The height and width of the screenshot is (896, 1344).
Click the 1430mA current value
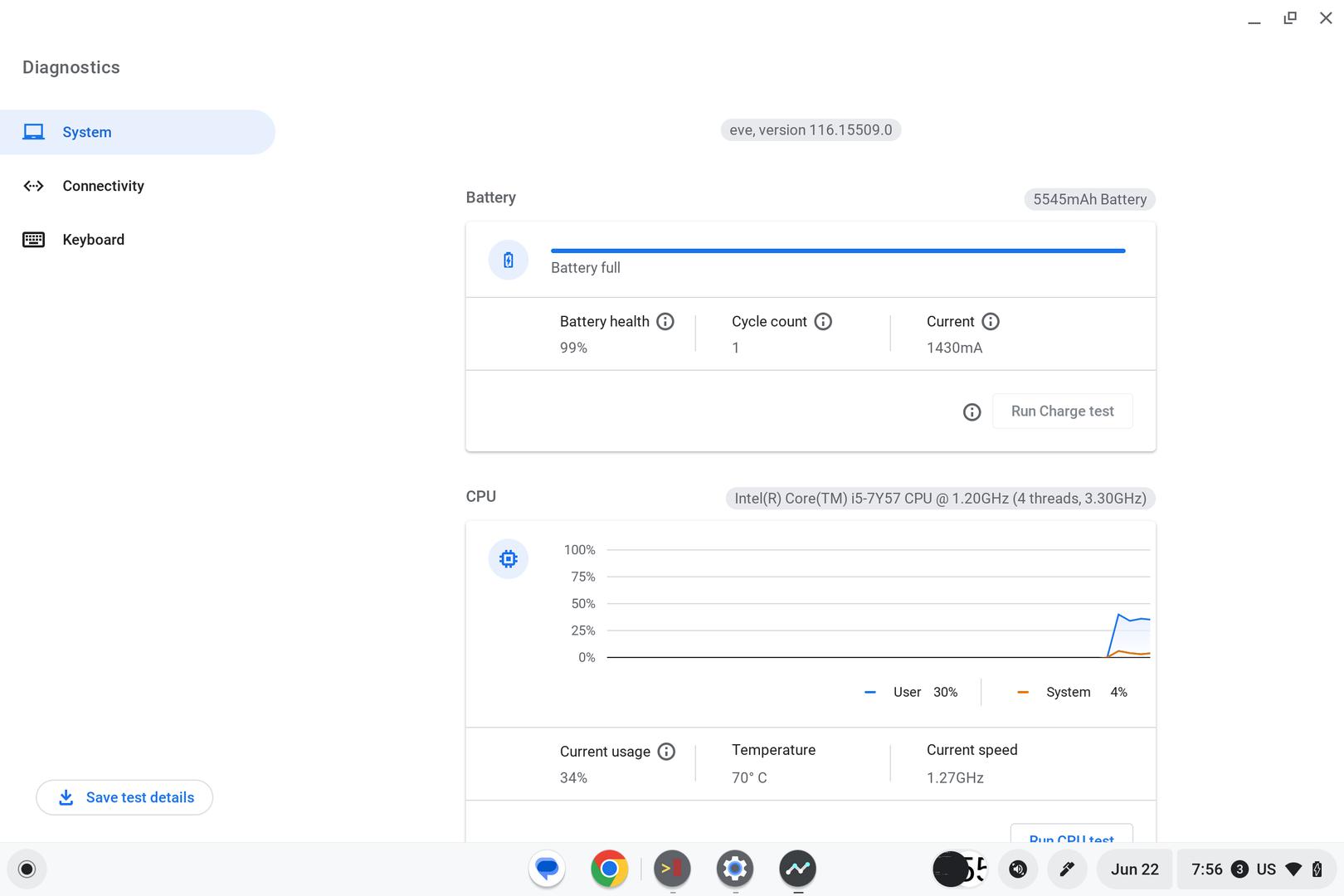pos(954,348)
